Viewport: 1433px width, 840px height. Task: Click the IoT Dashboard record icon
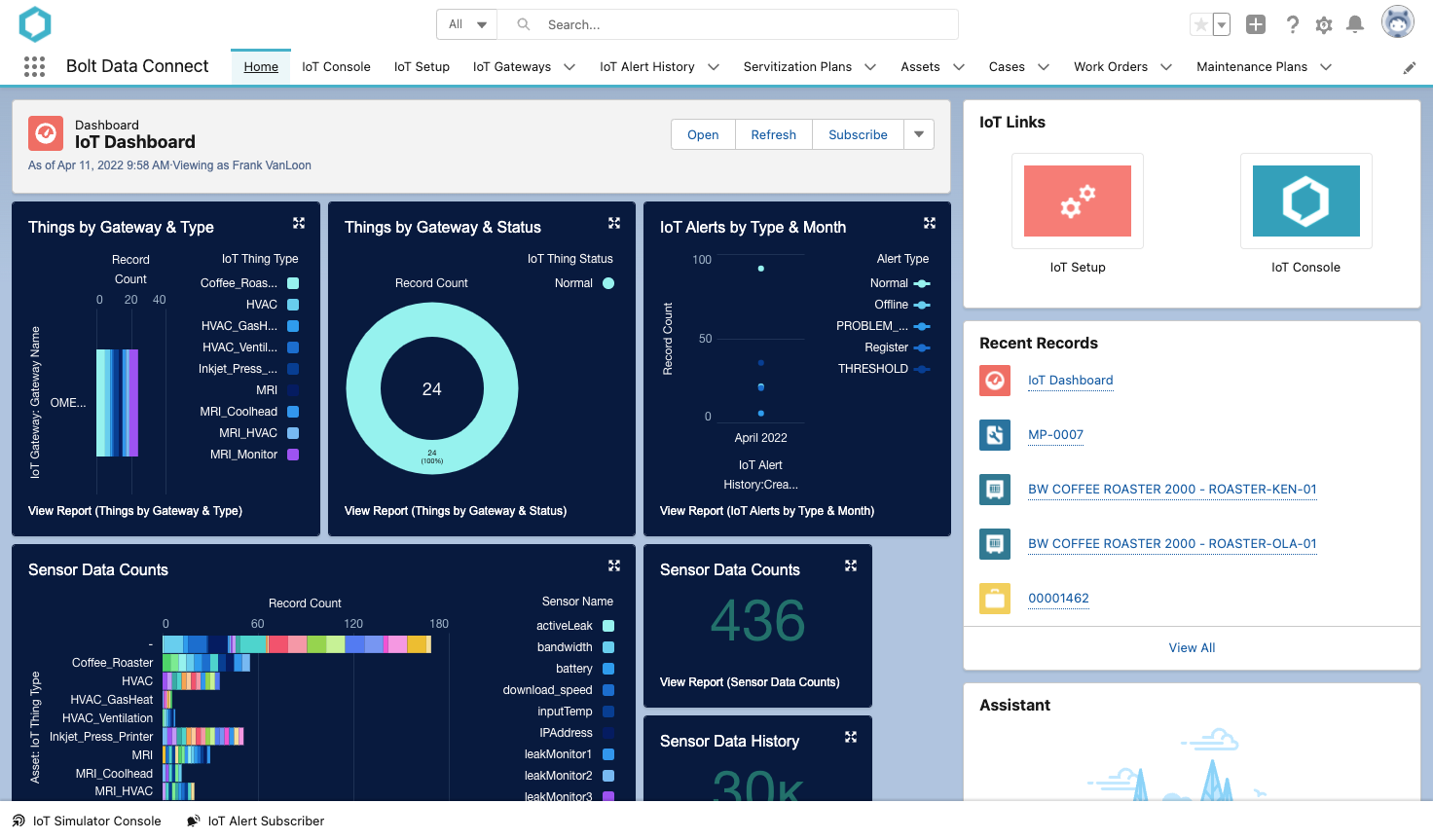(995, 381)
